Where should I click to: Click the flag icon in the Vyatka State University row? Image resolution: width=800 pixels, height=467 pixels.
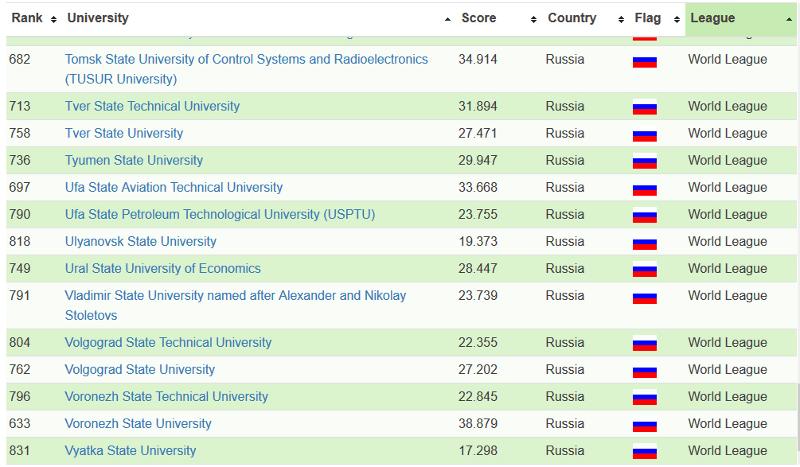click(644, 452)
